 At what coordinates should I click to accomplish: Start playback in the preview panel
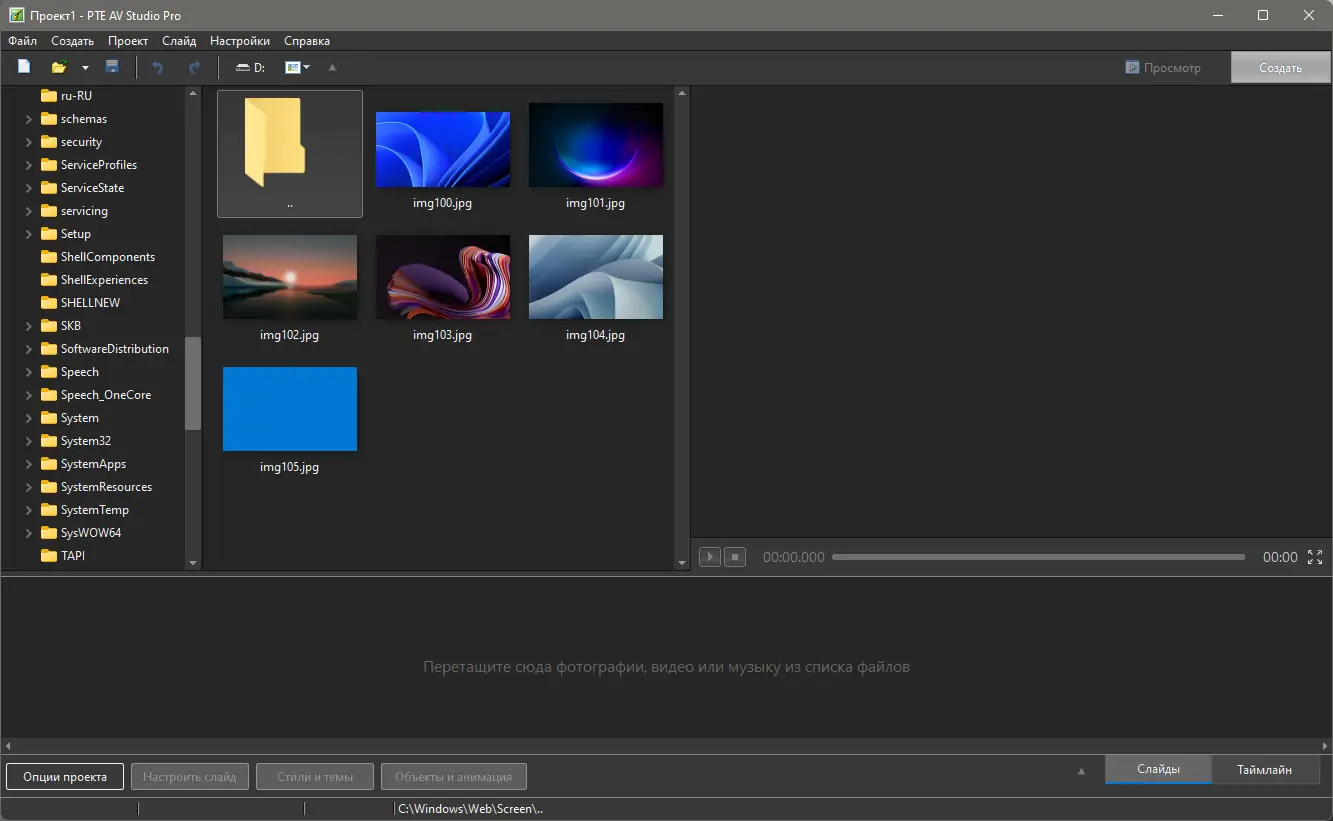[710, 556]
